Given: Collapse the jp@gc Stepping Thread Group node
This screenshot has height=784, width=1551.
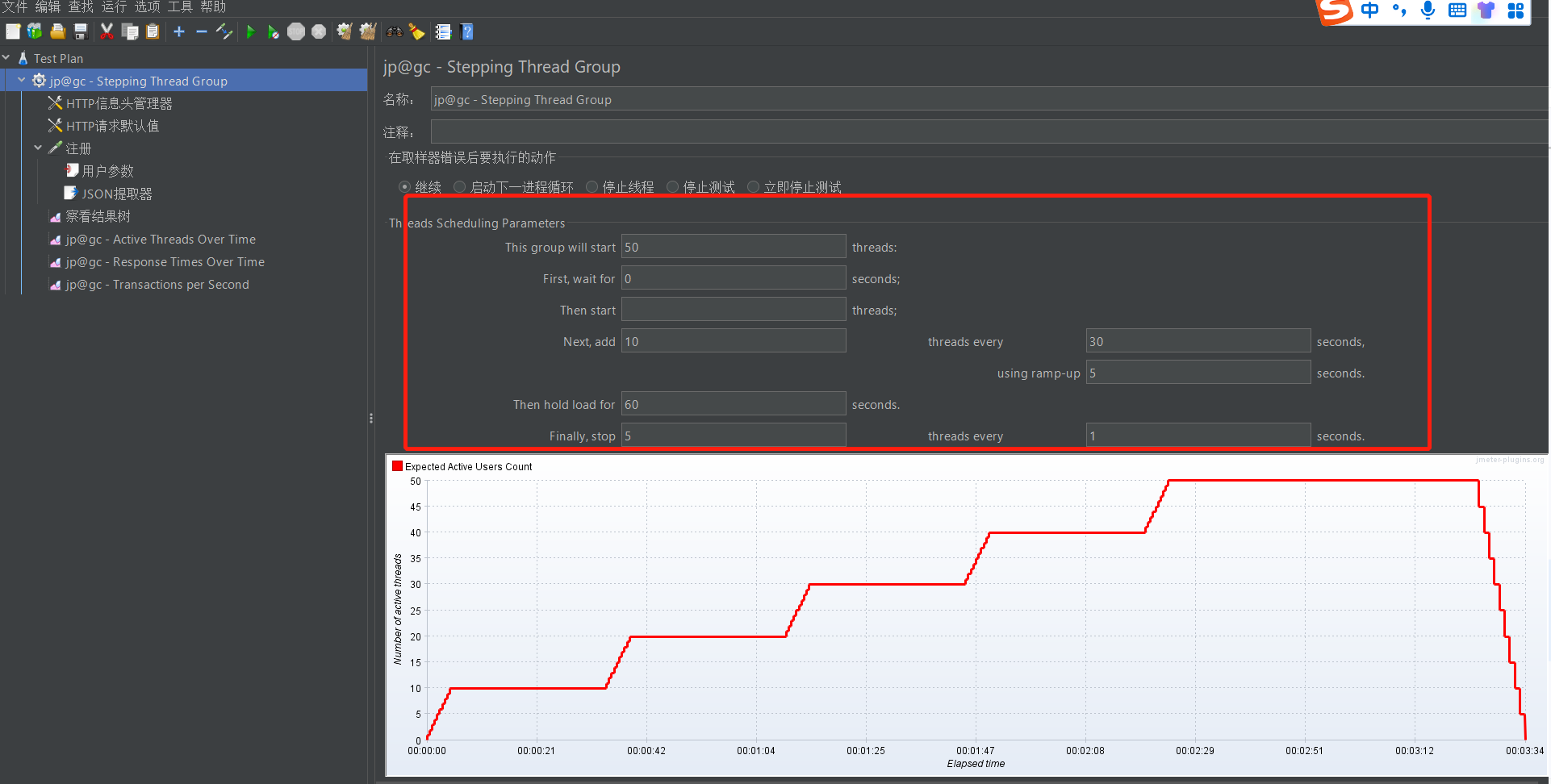Looking at the screenshot, I should coord(22,81).
